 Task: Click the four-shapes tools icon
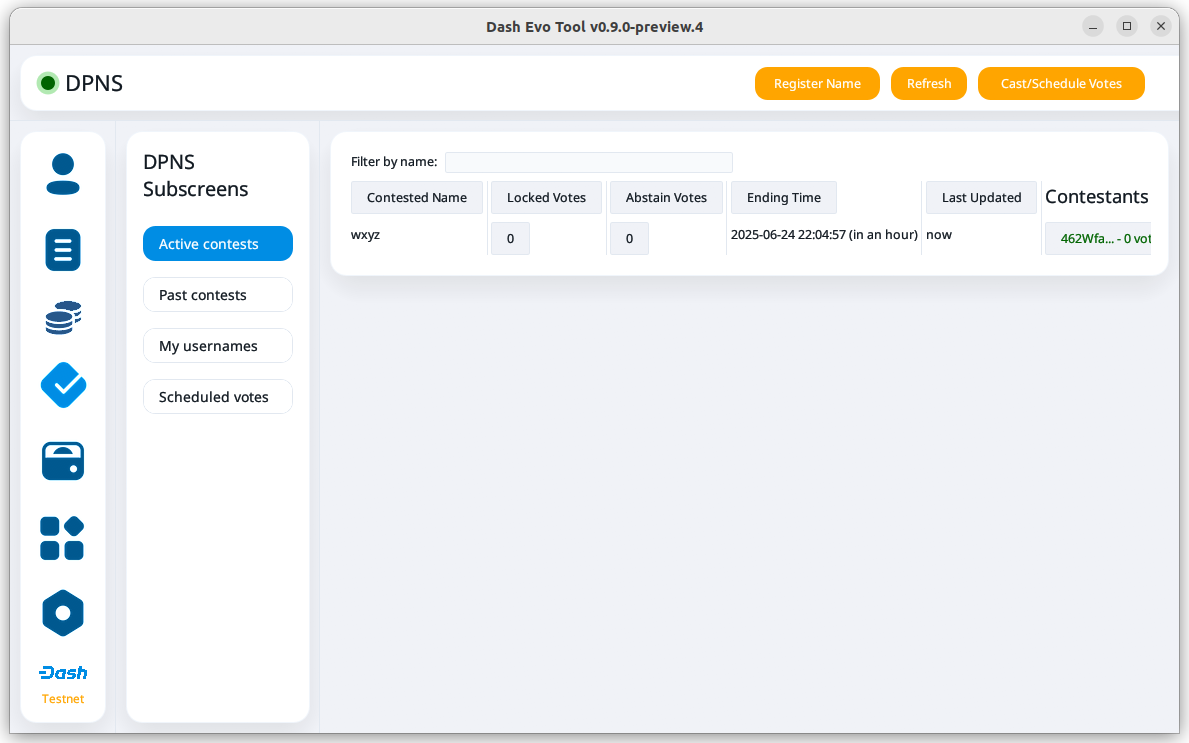(x=63, y=538)
